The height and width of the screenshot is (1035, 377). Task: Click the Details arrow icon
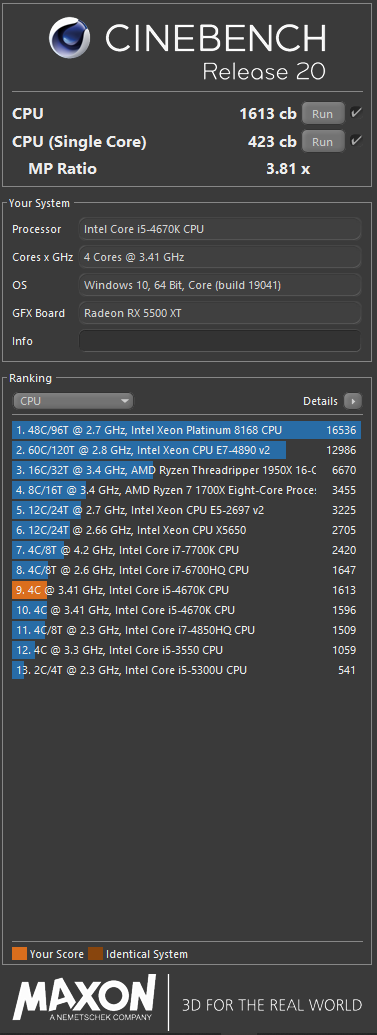353,401
